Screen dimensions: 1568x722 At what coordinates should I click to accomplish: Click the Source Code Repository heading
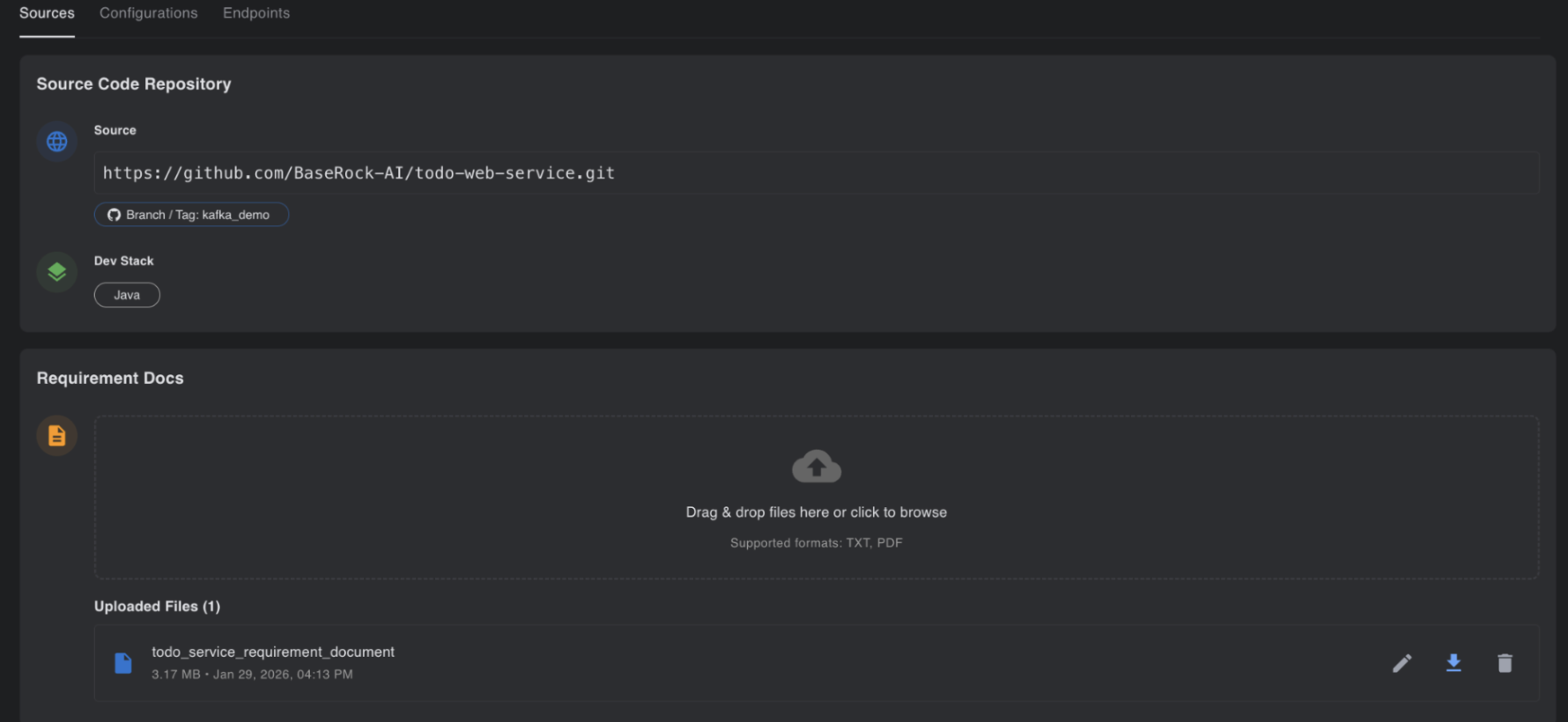click(134, 85)
